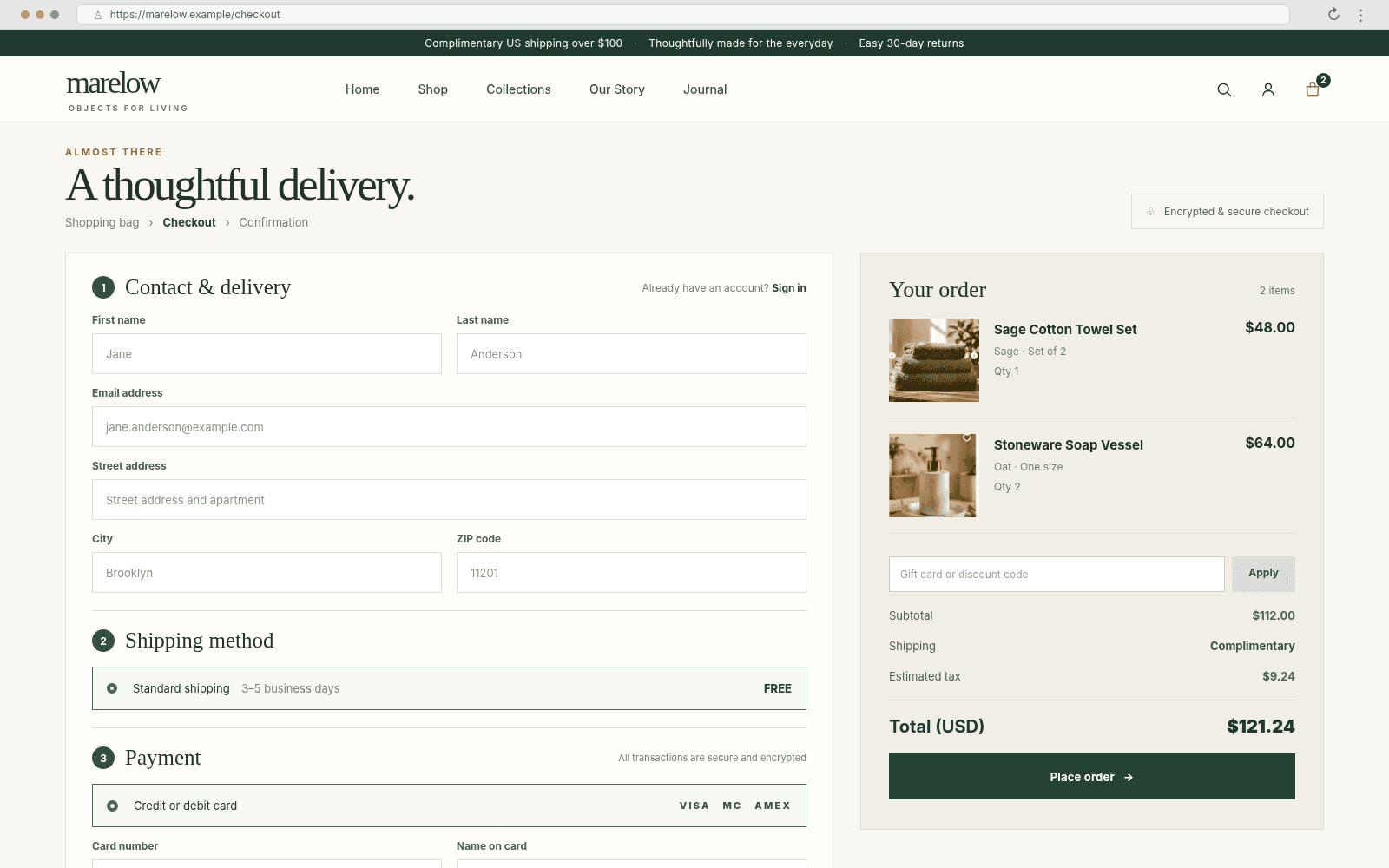Click the Apply discount button
The image size is (1389, 868).
pyautogui.click(x=1263, y=574)
